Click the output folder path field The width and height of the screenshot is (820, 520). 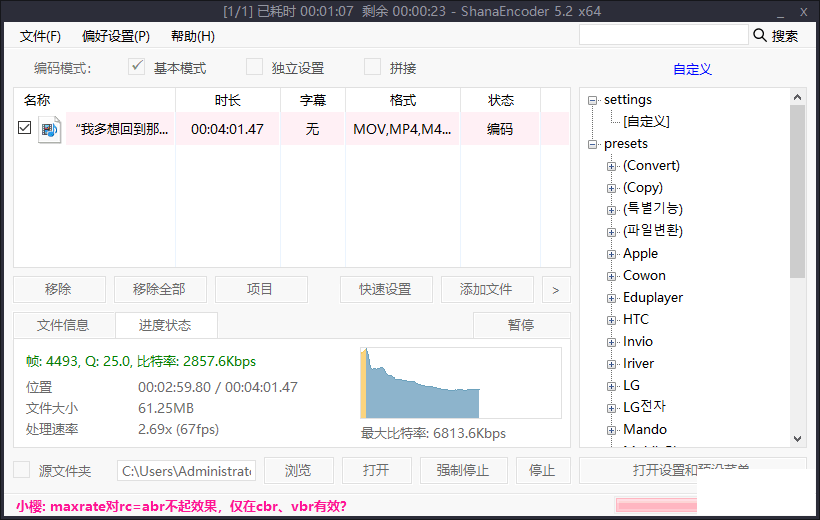click(186, 471)
